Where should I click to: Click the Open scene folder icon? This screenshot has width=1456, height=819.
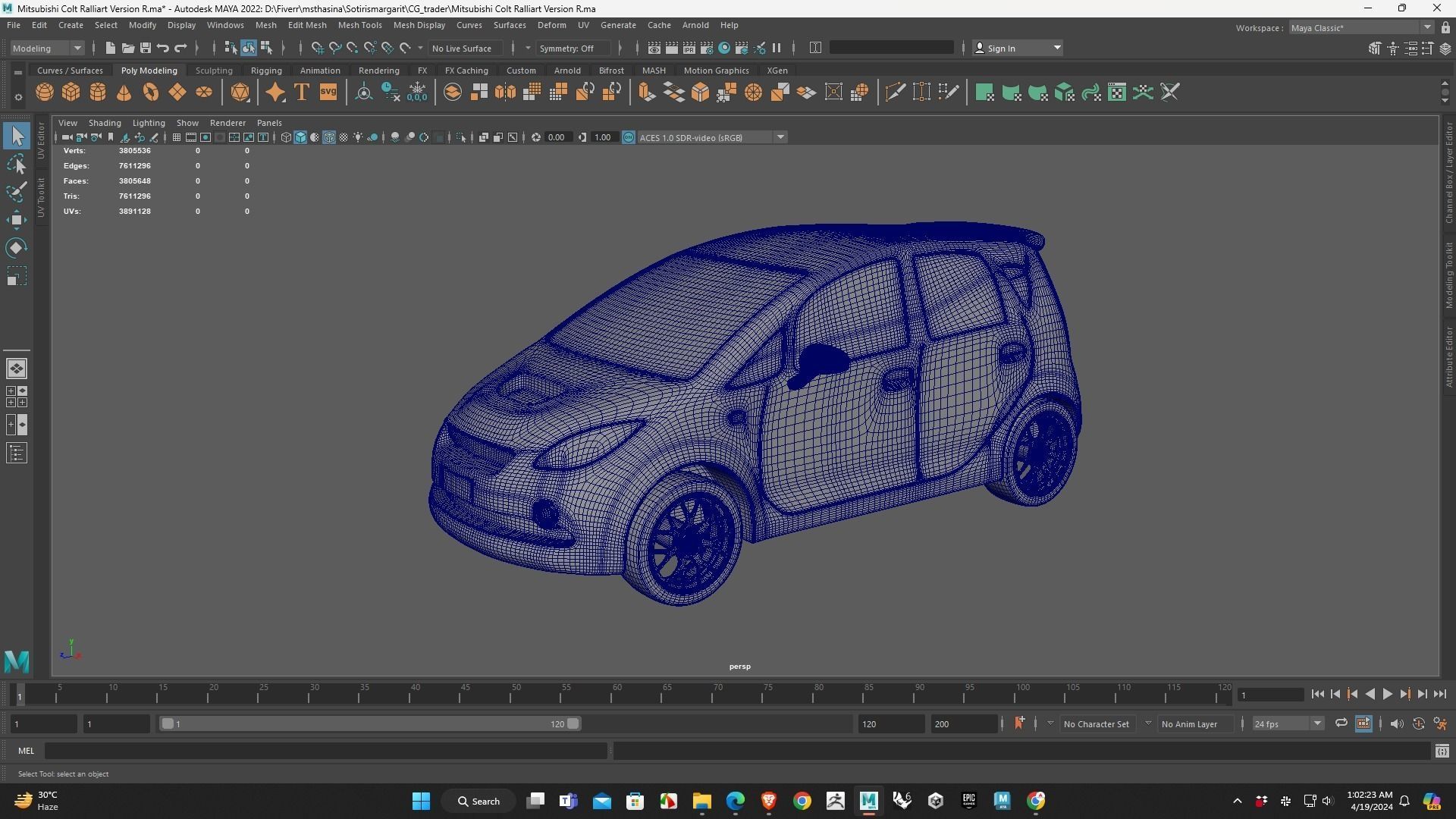tap(127, 48)
